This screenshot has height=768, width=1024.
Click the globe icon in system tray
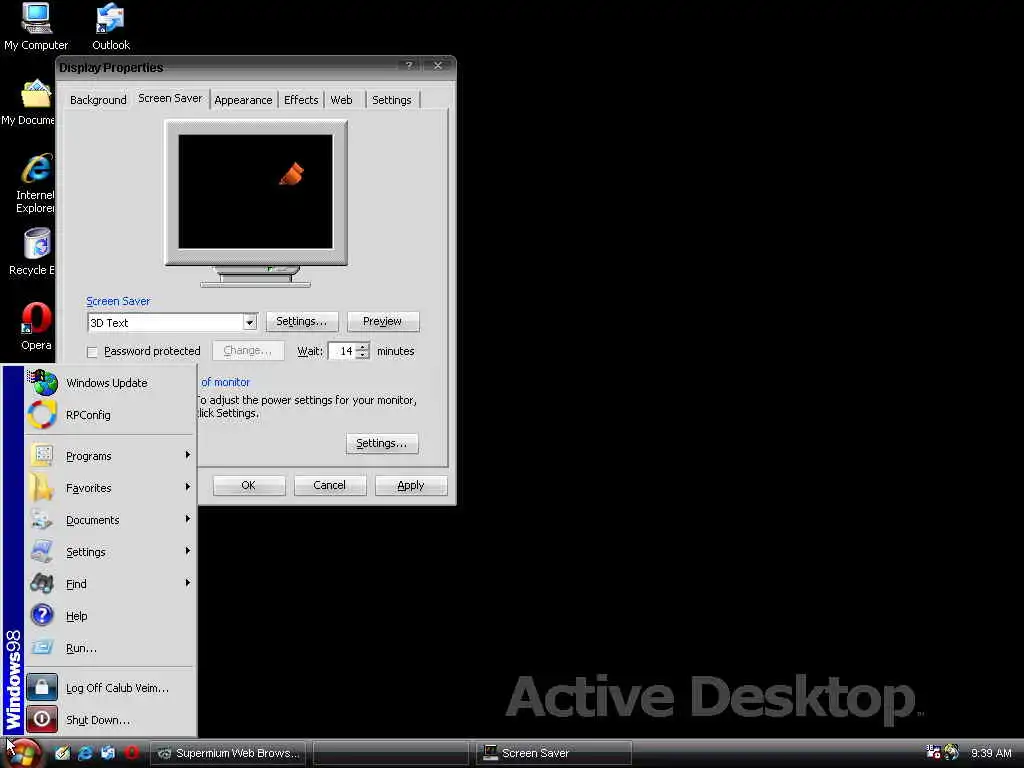(x=952, y=752)
